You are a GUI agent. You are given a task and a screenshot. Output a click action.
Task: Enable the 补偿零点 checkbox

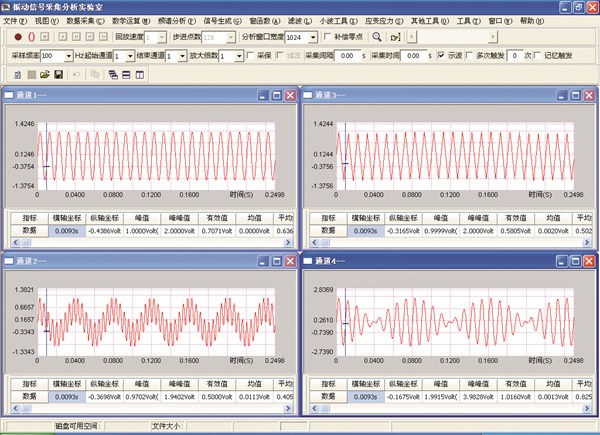point(327,37)
